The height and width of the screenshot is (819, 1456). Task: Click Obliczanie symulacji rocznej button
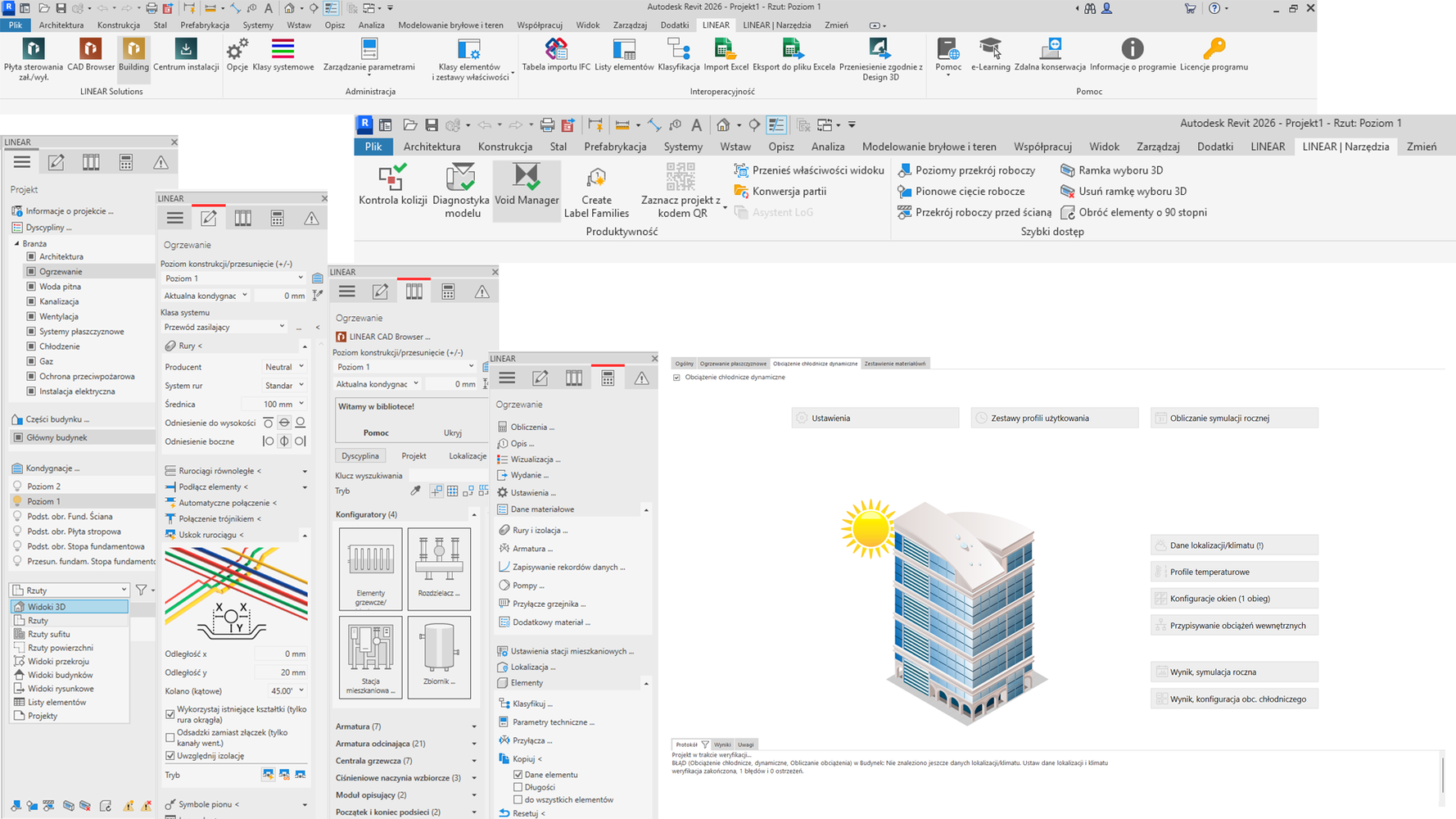(x=1233, y=418)
